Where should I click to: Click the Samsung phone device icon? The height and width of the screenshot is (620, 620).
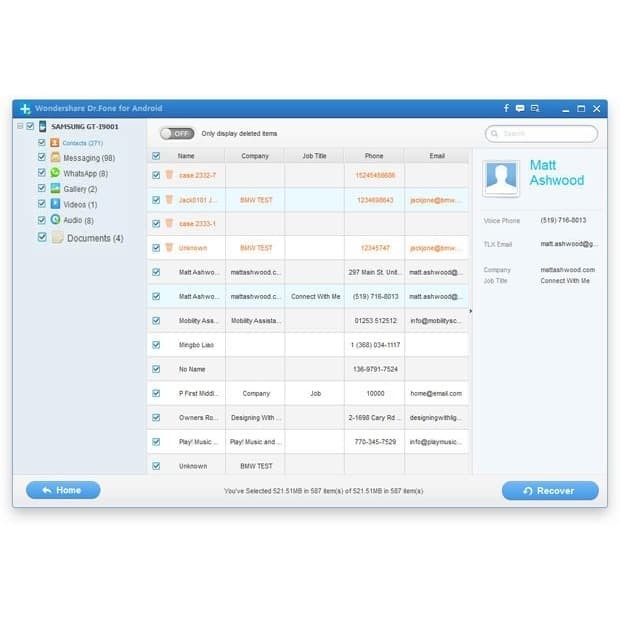[x=42, y=127]
